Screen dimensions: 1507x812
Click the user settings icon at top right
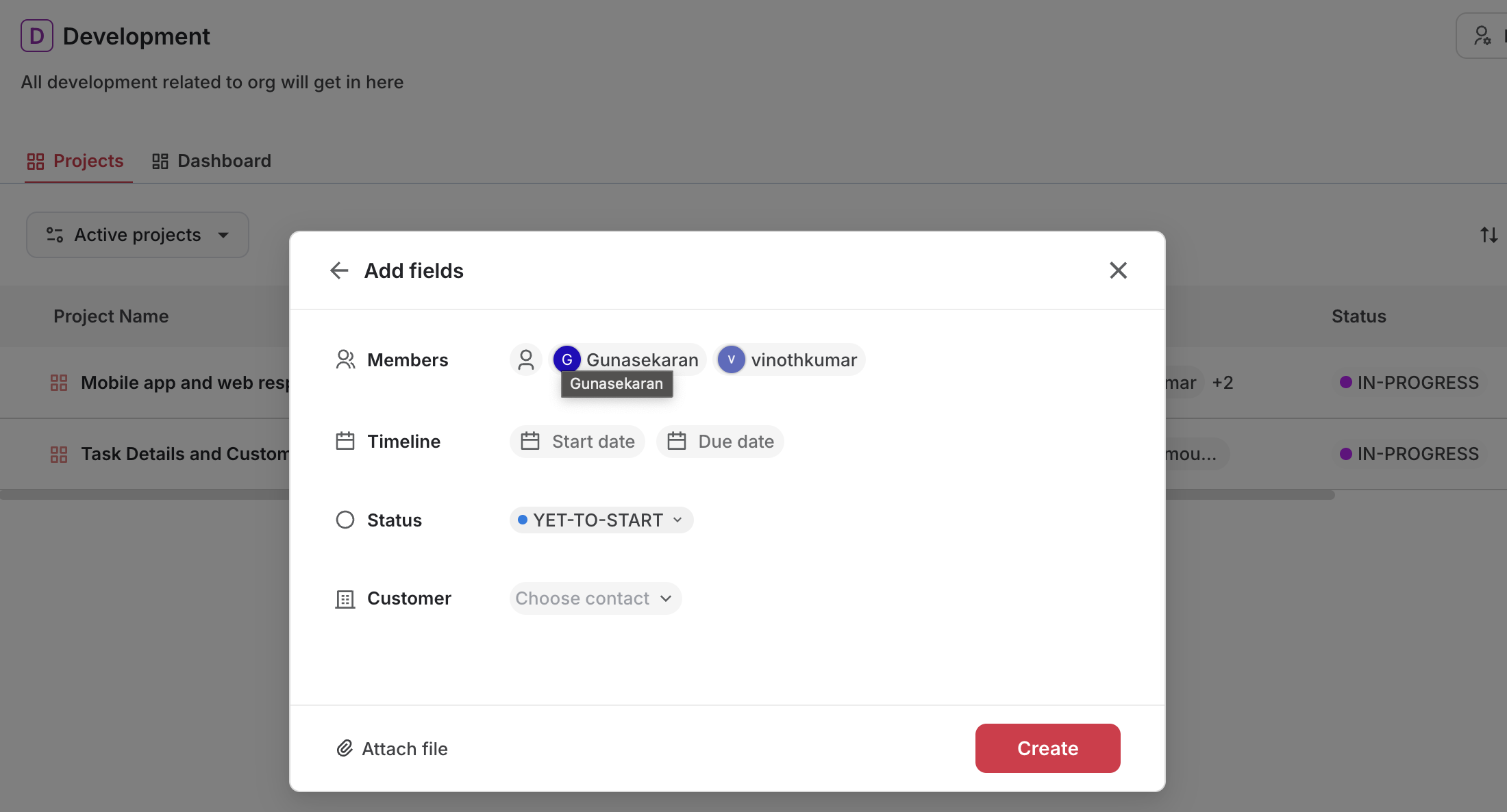1482,36
